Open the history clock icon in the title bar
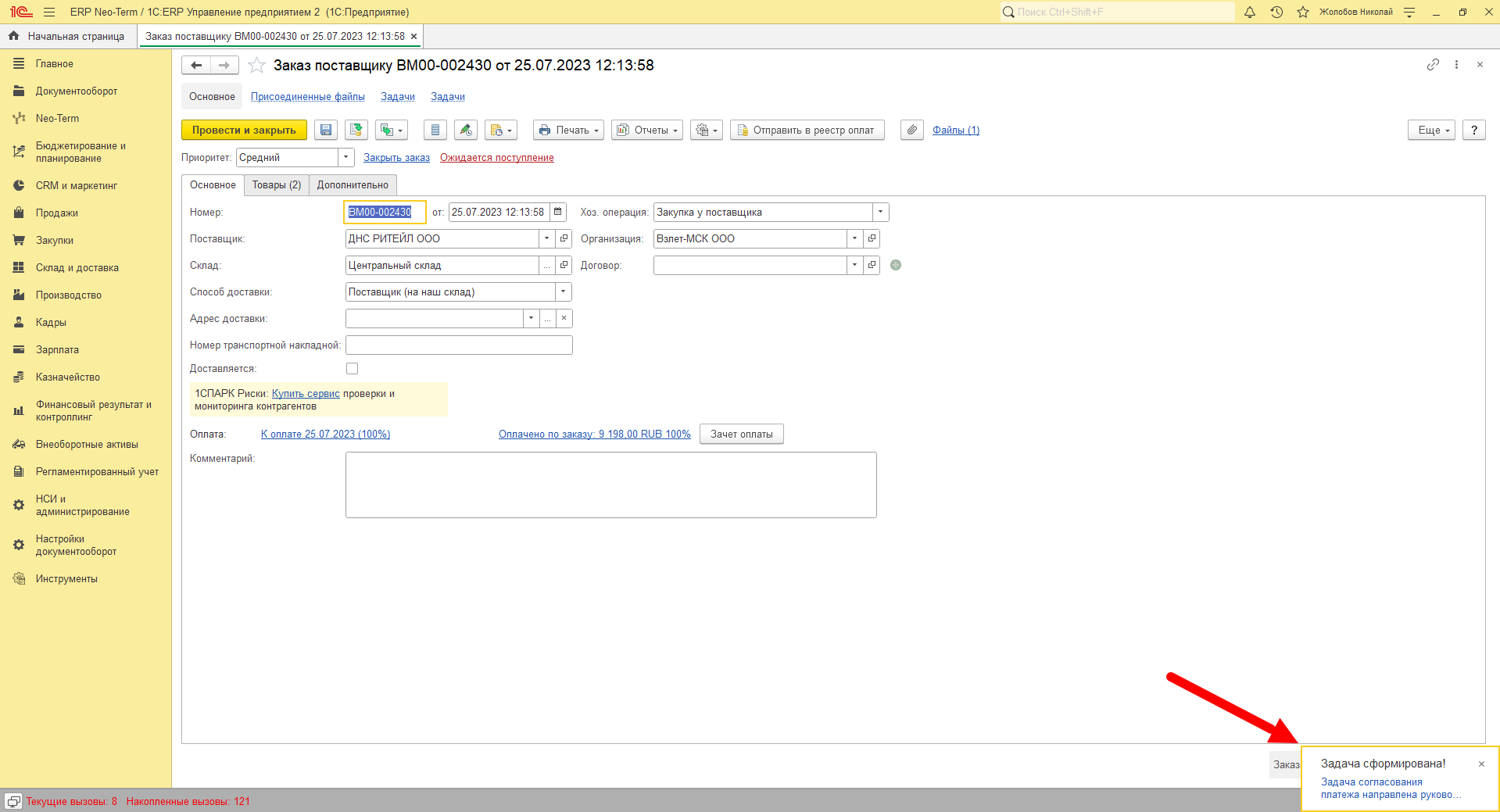Image resolution: width=1500 pixels, height=812 pixels. click(1276, 12)
